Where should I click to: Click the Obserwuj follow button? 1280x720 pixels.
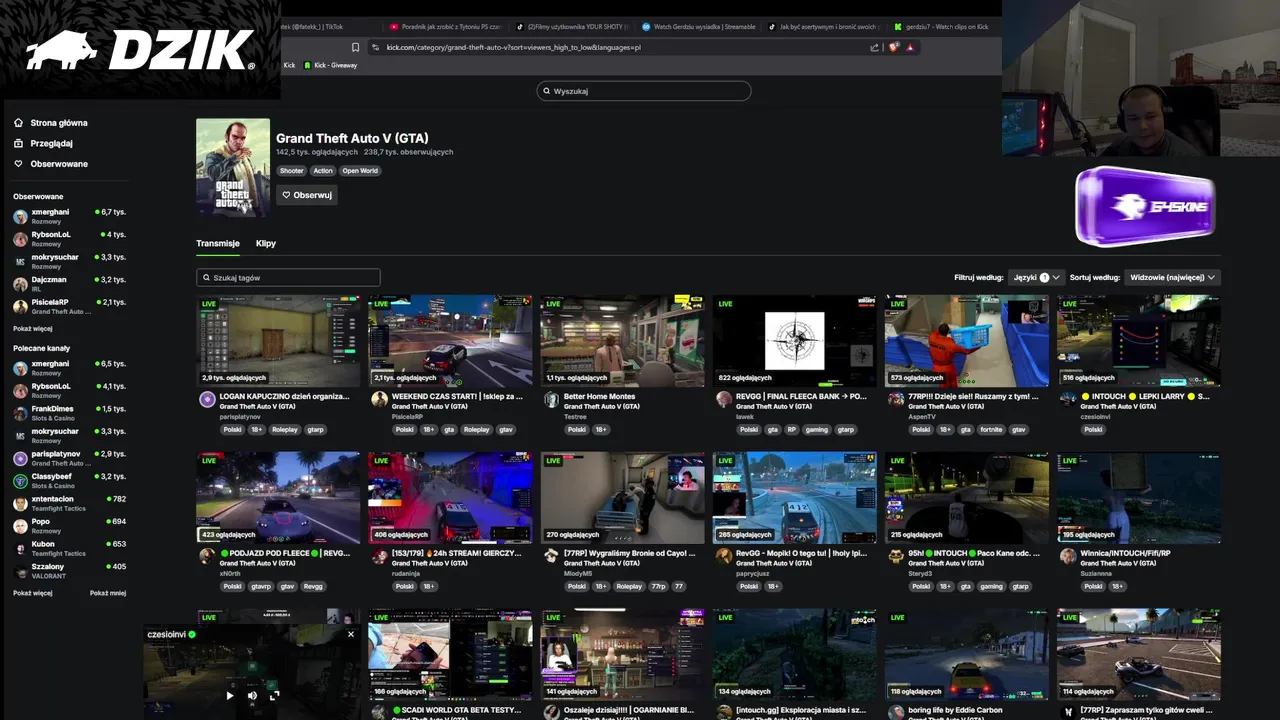click(306, 195)
